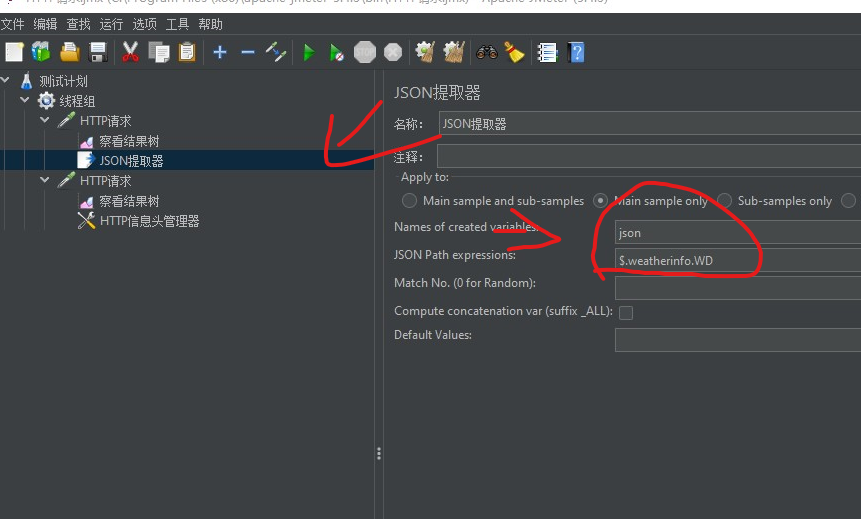Open 编辑 menu
Viewport: 861px width, 519px height.
pyautogui.click(x=45, y=24)
